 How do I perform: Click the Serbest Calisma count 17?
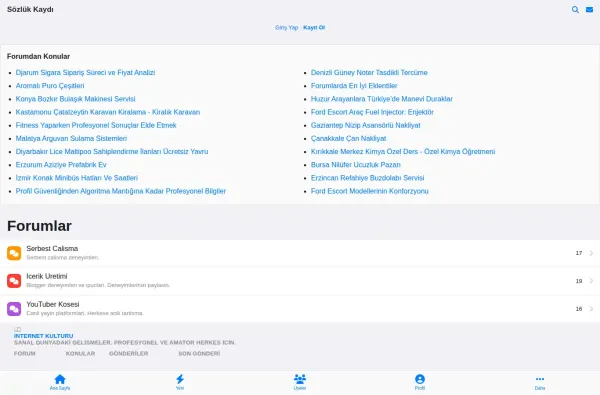pos(579,253)
